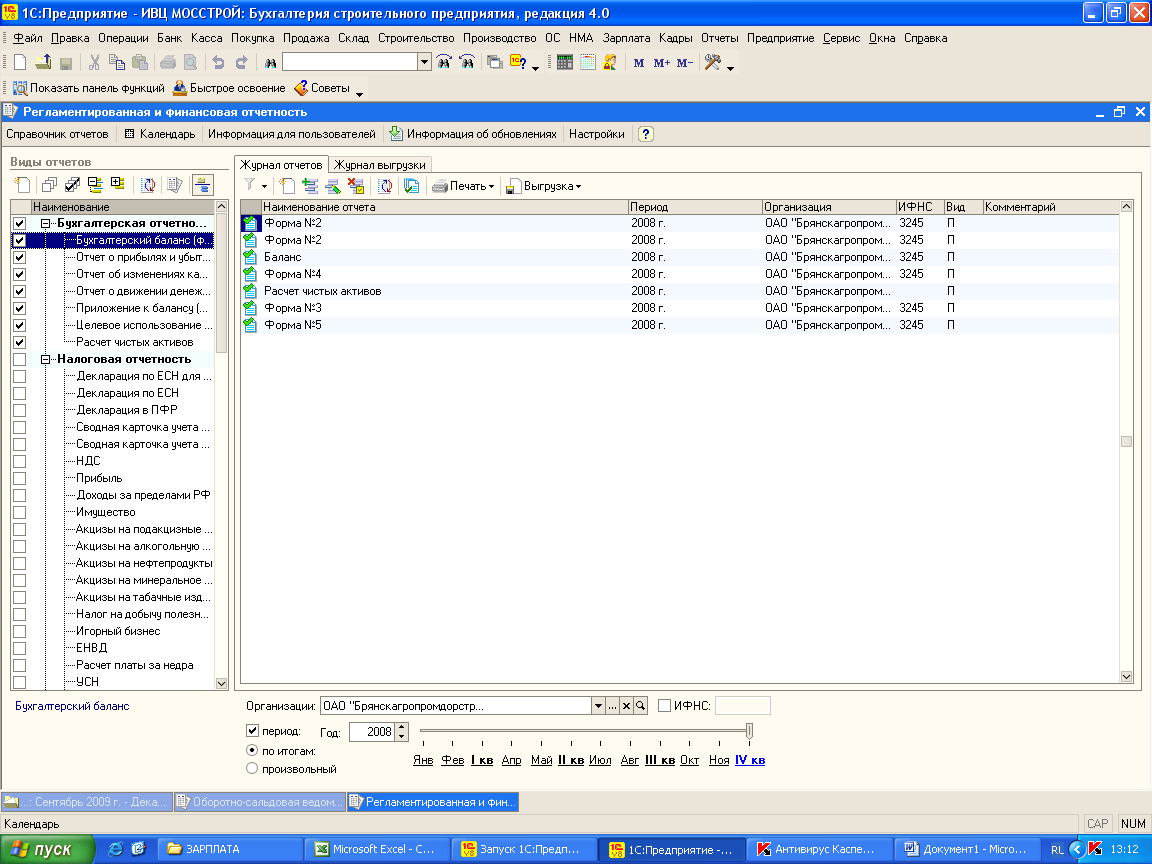Open the calculator icon in main toolbar

point(564,62)
